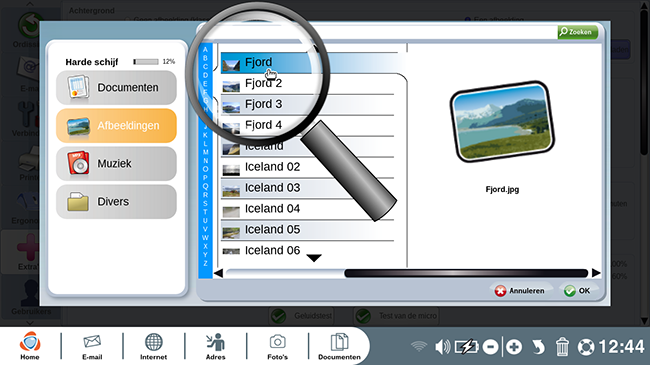Cancel with the Annuleren button
The width and height of the screenshot is (650, 365).
click(520, 291)
